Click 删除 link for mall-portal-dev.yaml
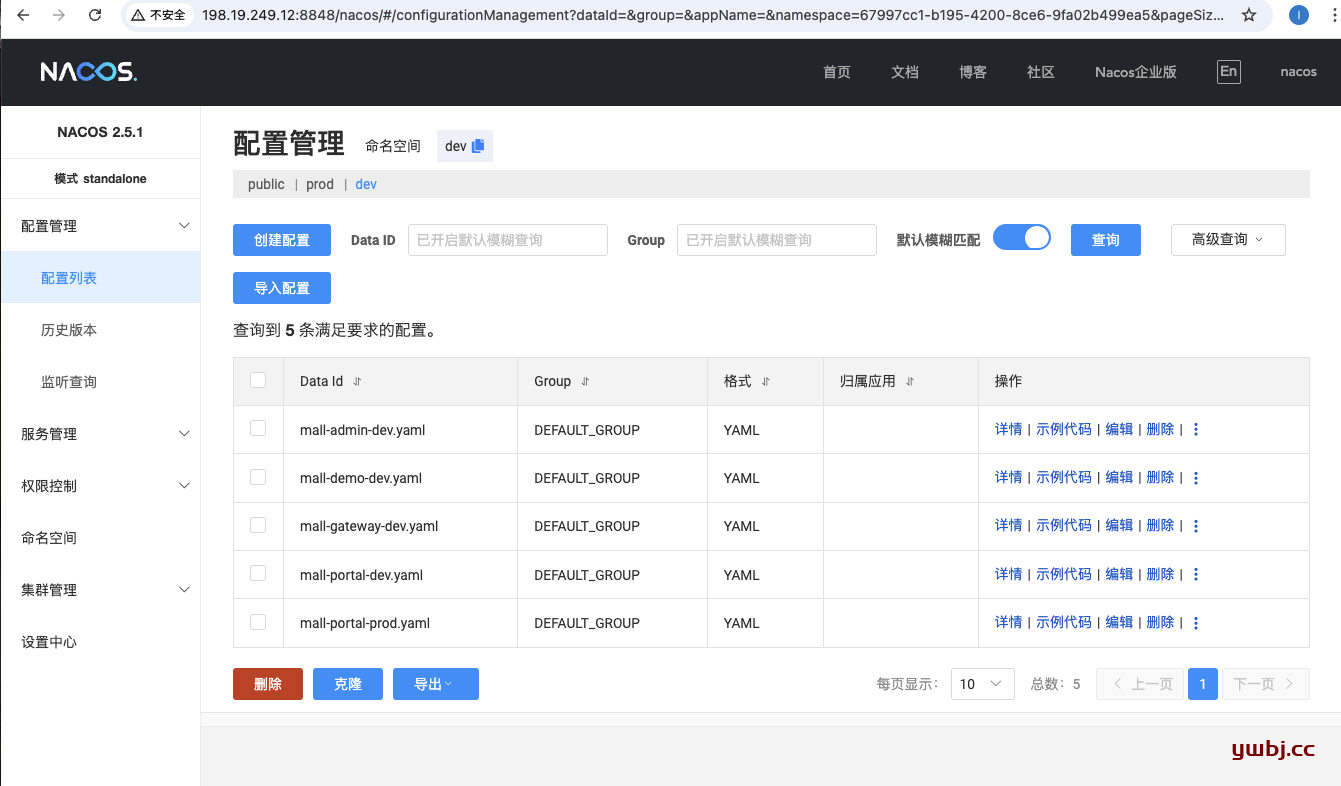 coord(1160,574)
